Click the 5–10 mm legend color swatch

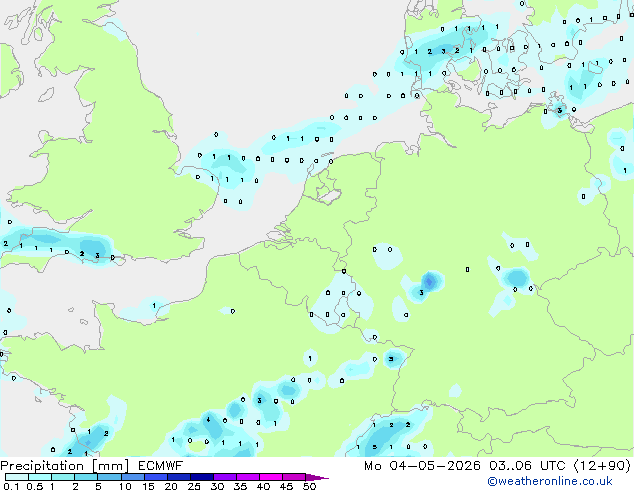(x=109, y=477)
